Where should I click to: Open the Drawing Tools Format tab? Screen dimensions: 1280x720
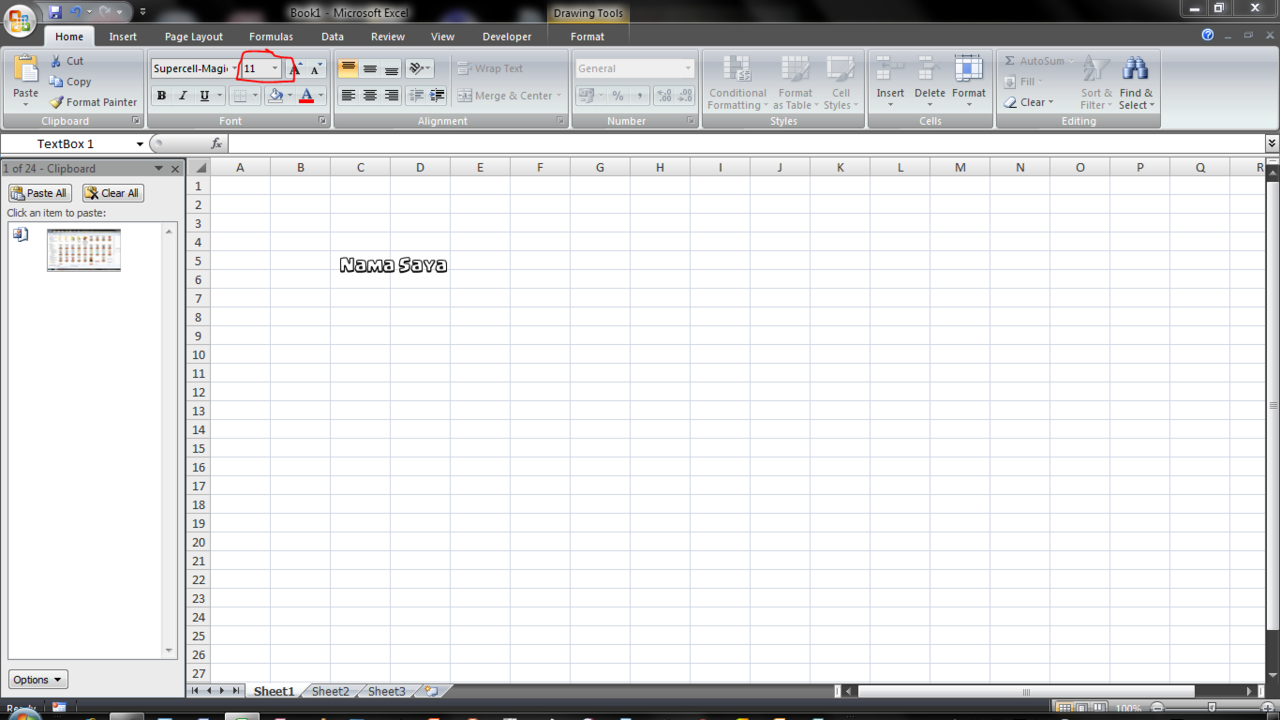[x=587, y=36]
